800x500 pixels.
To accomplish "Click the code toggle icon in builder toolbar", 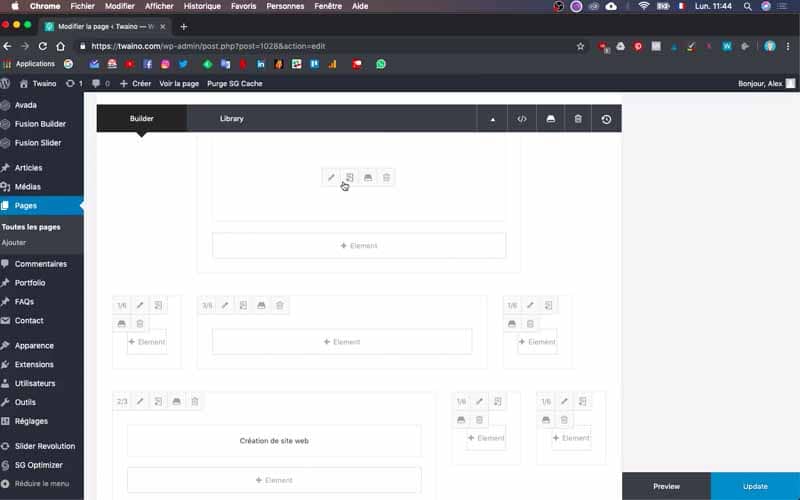I will point(521,119).
